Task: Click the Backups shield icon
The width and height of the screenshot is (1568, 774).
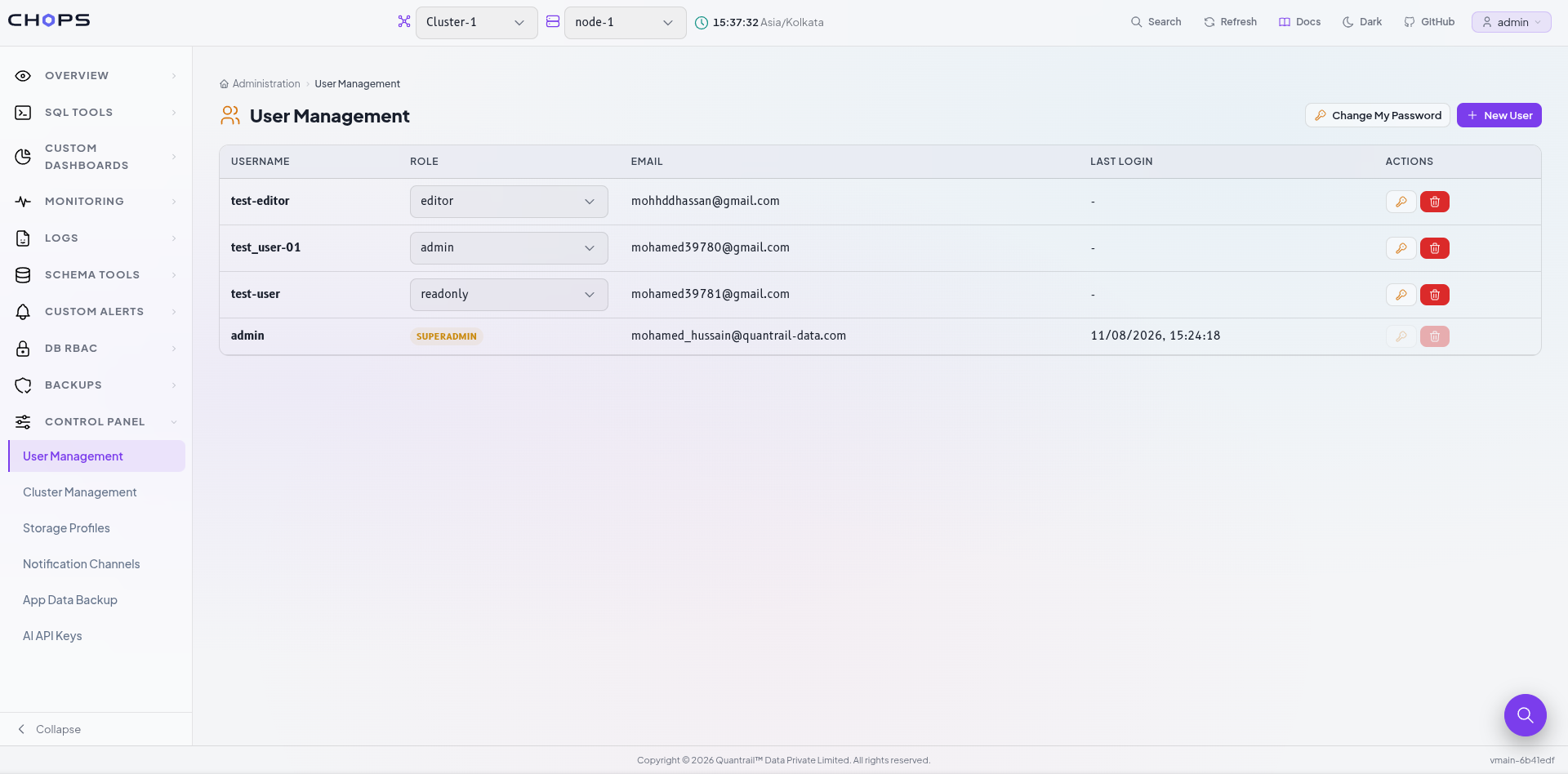Action: [x=23, y=385]
